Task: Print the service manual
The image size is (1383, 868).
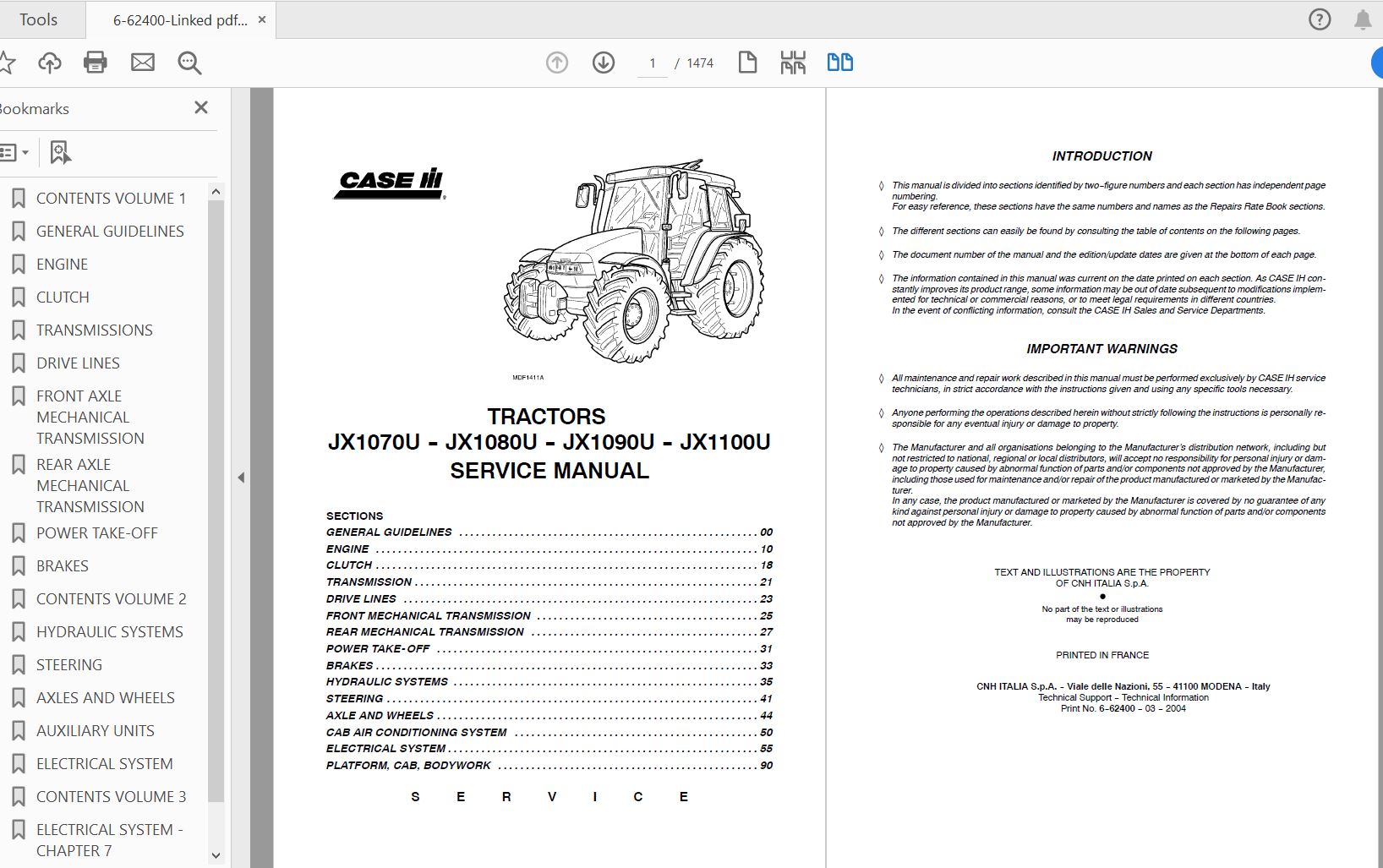Action: (x=96, y=63)
